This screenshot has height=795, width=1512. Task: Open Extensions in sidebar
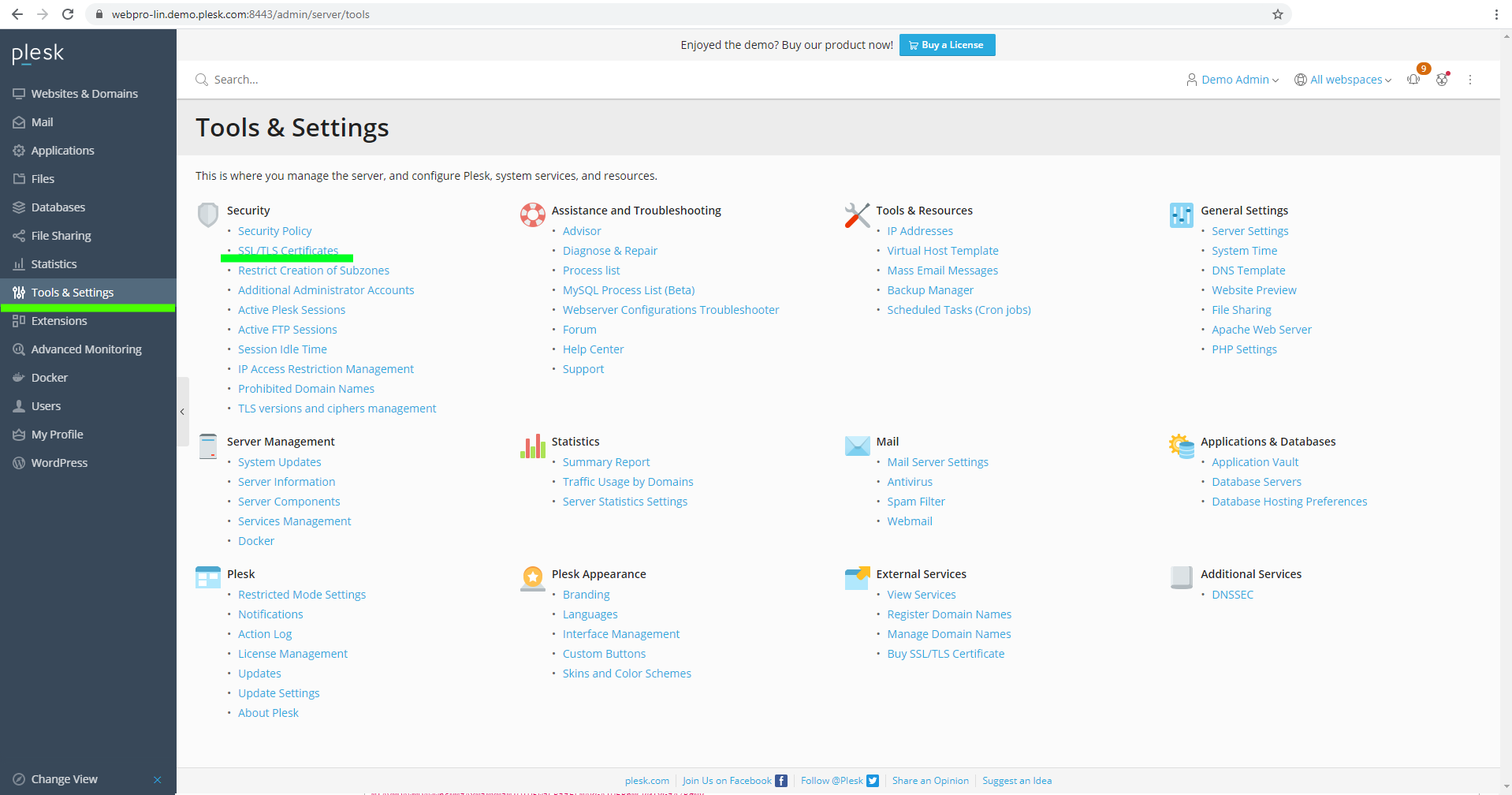88,321
